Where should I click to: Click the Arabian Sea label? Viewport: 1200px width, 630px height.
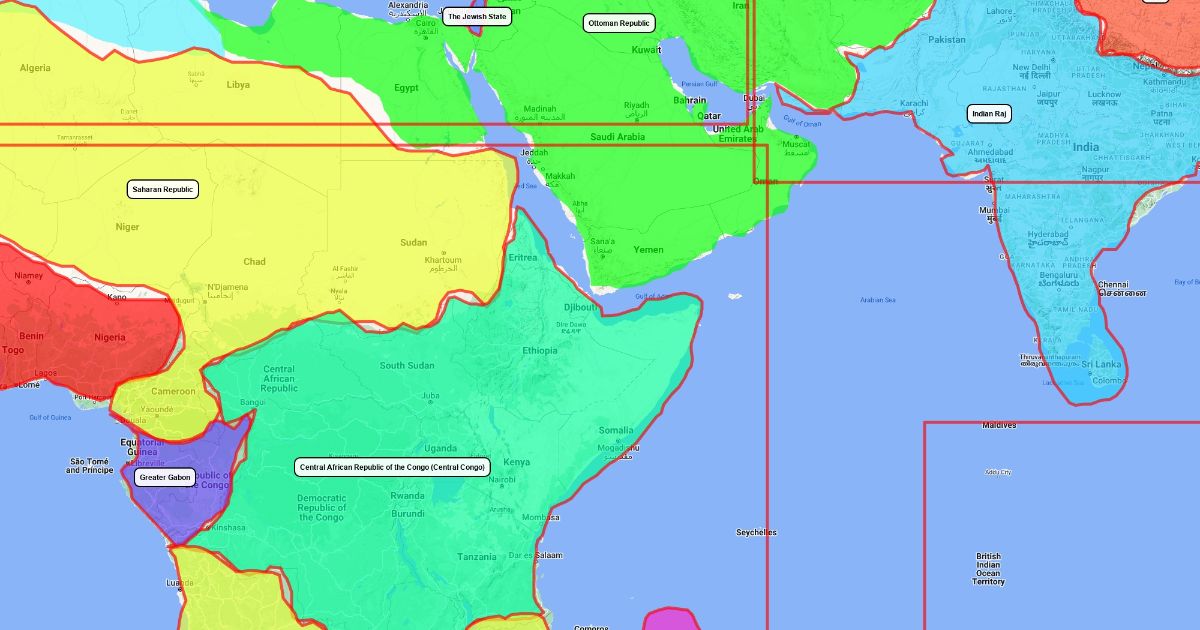pyautogui.click(x=878, y=300)
